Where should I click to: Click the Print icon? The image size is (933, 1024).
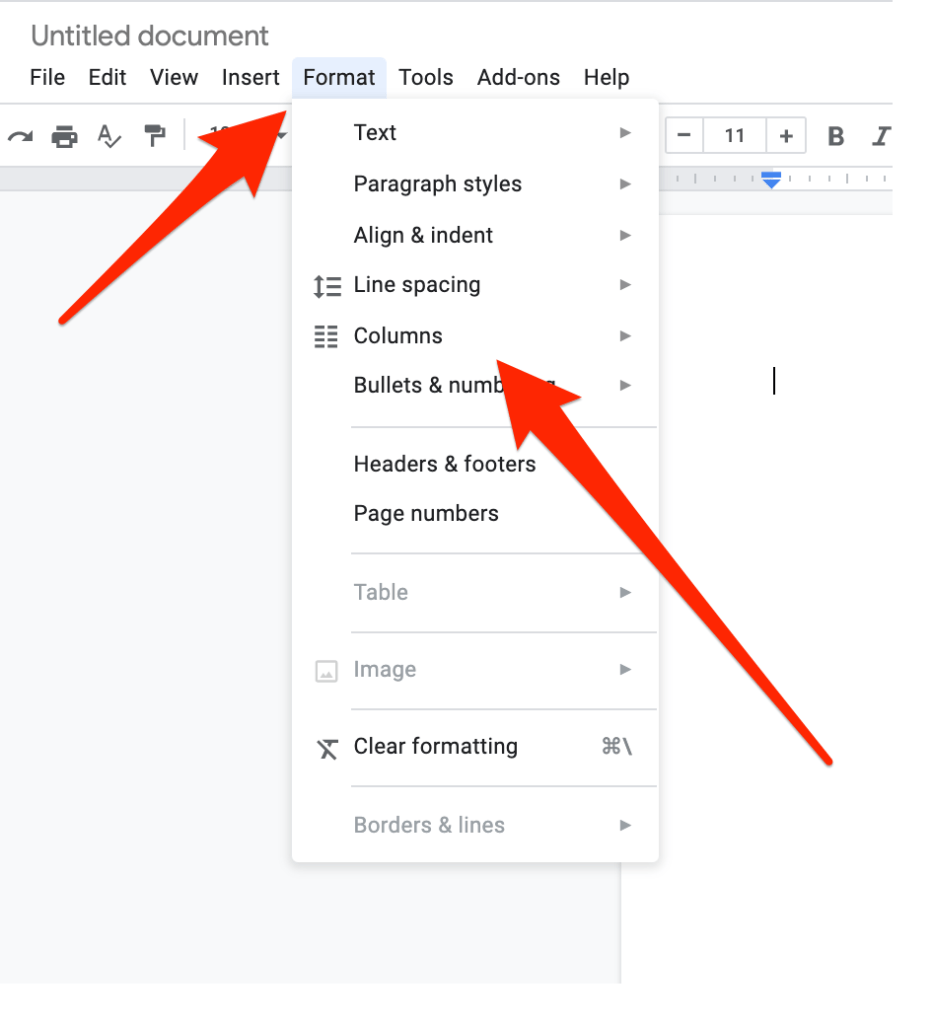[x=64, y=136]
